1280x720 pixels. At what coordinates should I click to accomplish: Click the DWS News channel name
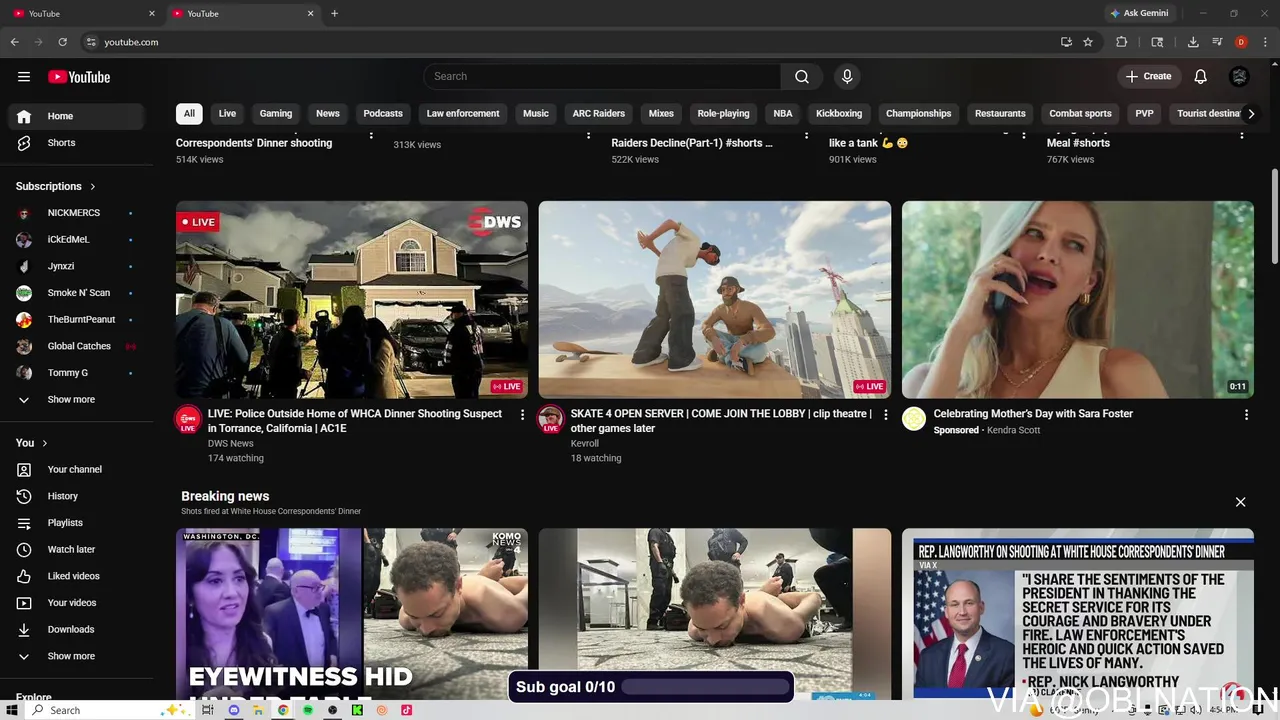point(231,443)
